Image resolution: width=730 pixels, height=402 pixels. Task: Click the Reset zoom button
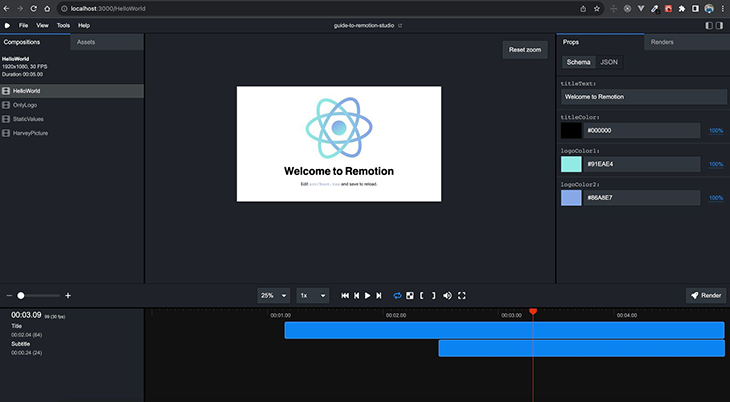(525, 50)
